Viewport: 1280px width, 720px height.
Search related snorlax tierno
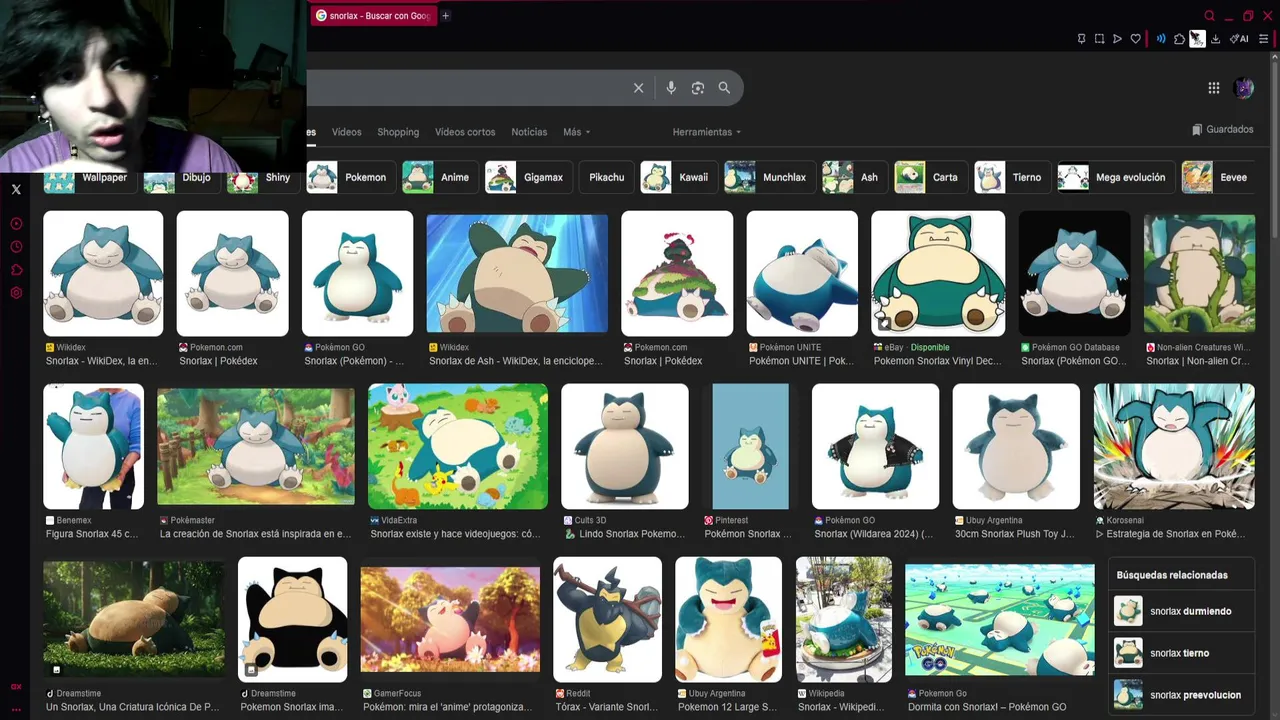click(x=1181, y=653)
